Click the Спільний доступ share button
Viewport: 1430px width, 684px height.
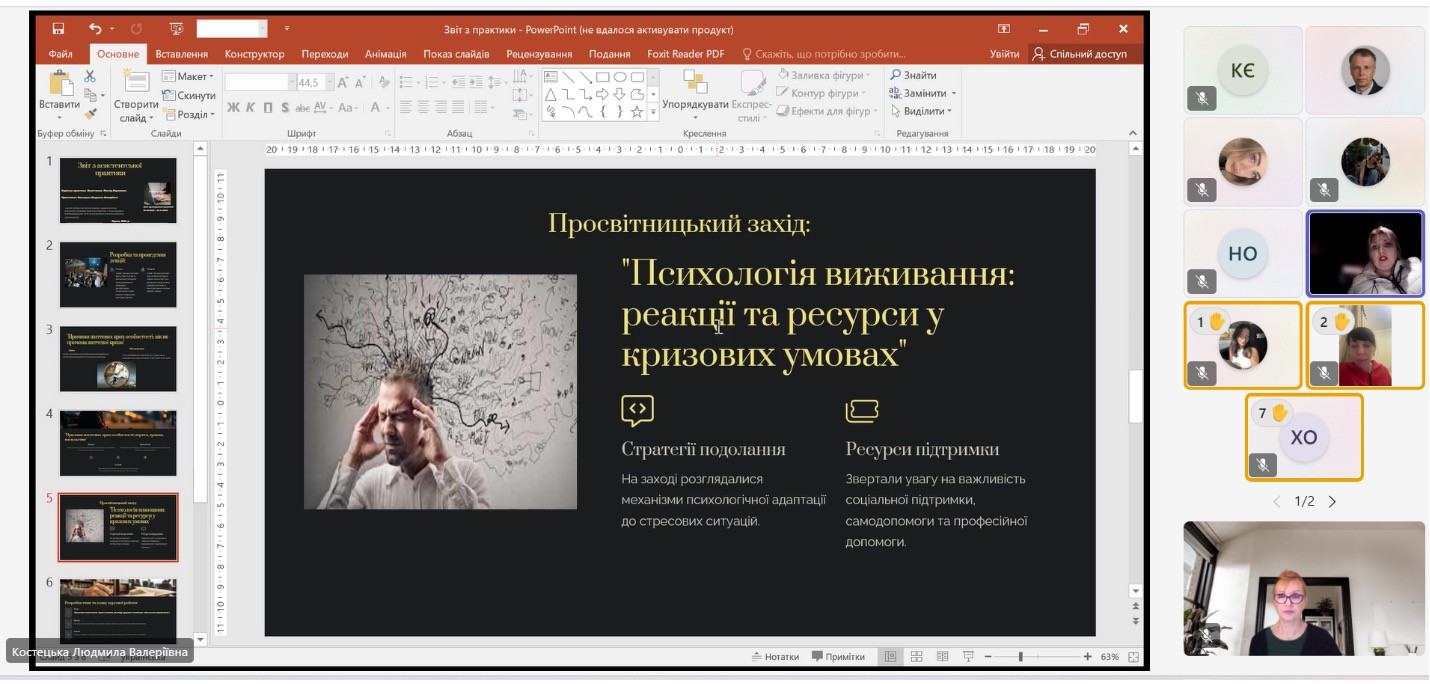(1080, 54)
